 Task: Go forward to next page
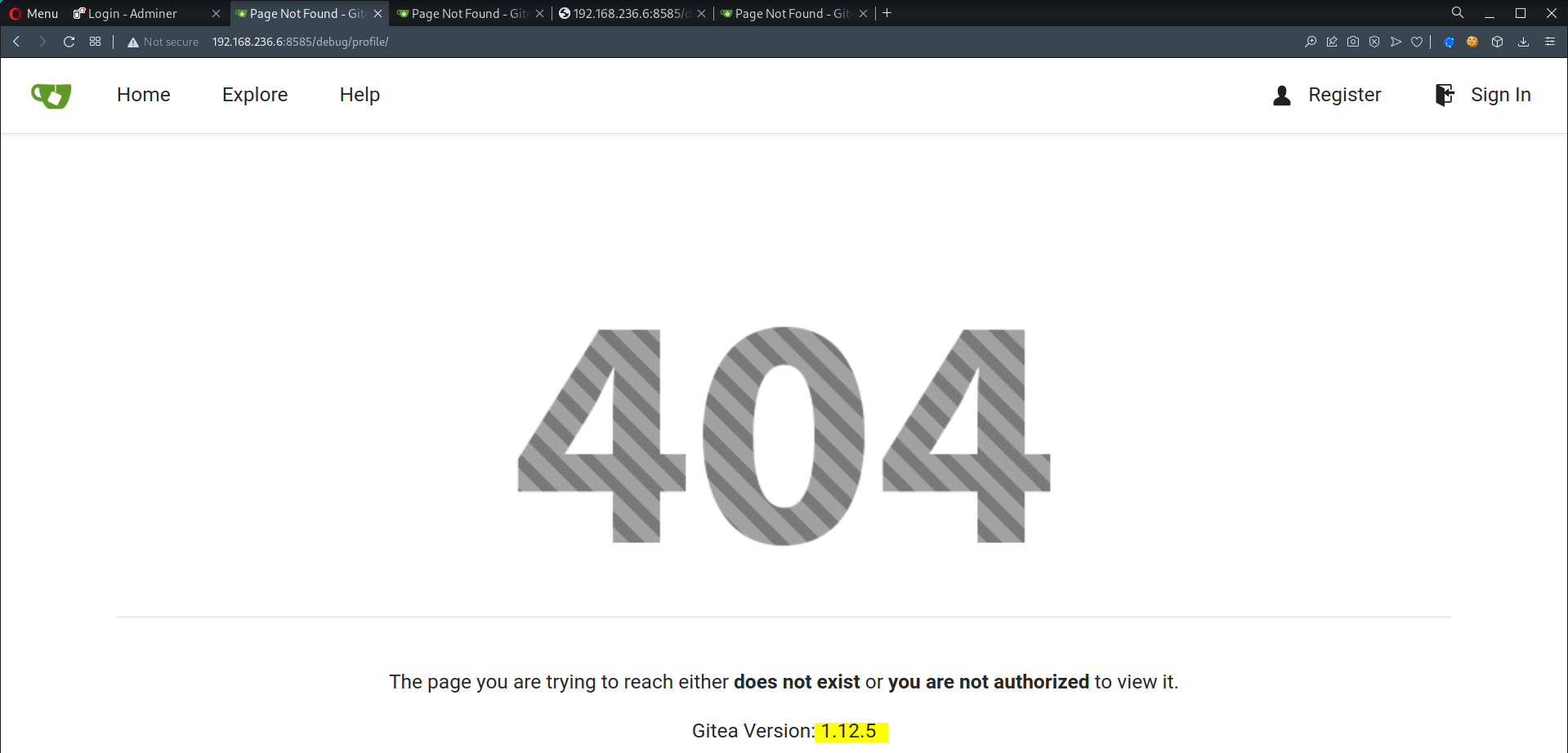click(x=42, y=42)
